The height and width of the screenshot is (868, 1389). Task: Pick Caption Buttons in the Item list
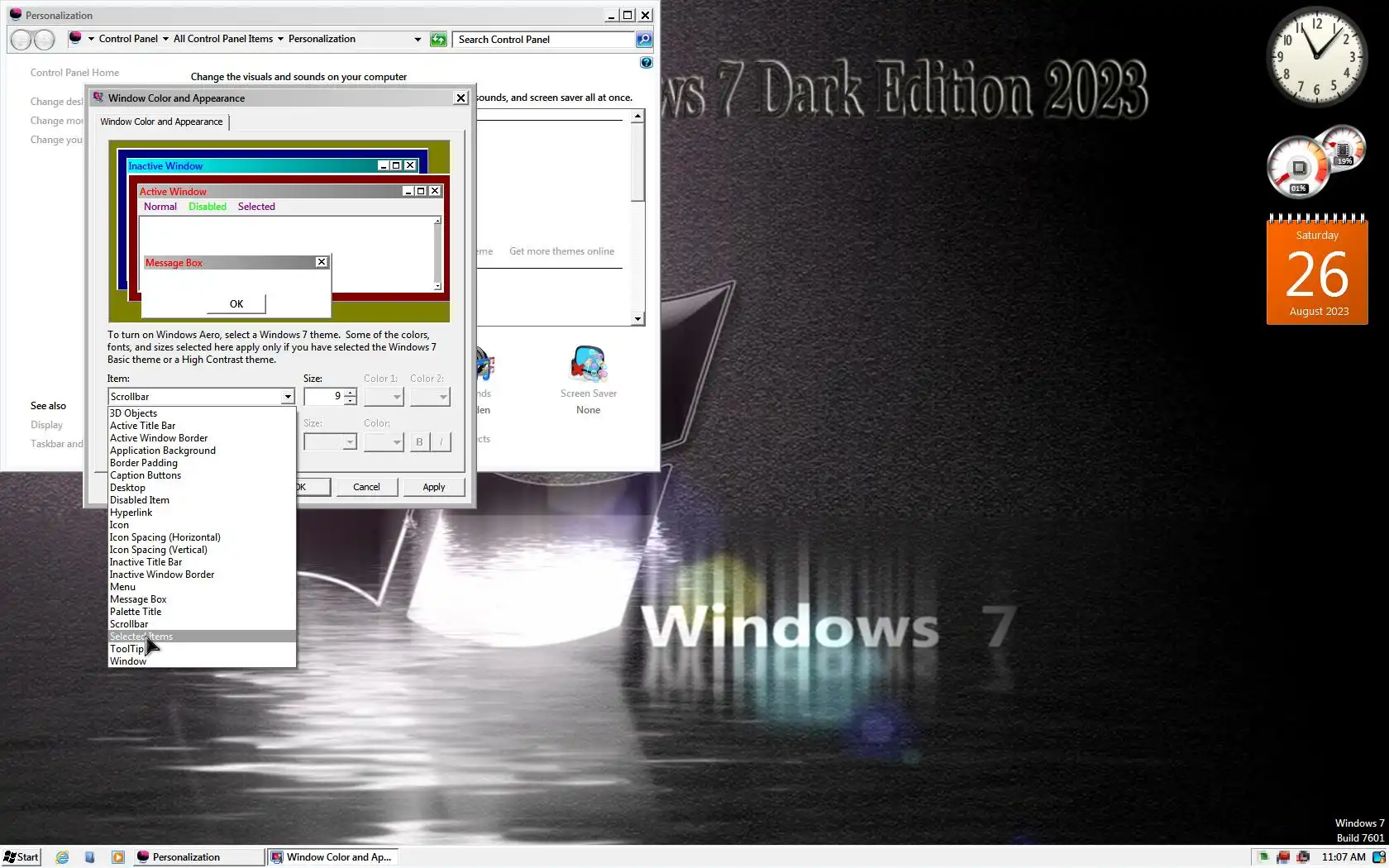tap(202, 475)
